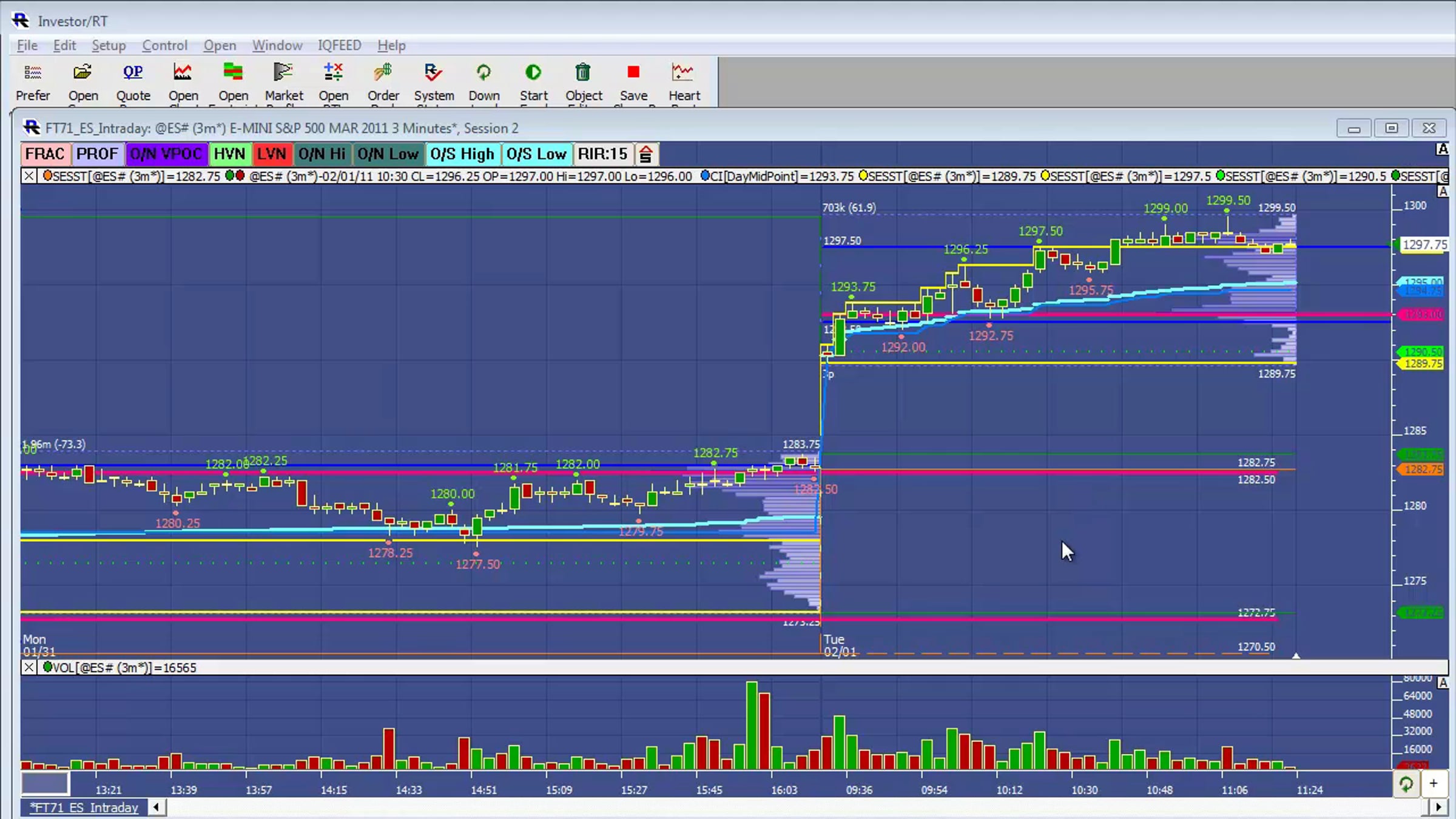1456x819 pixels.
Task: Open the IQFEED menu
Action: point(339,45)
